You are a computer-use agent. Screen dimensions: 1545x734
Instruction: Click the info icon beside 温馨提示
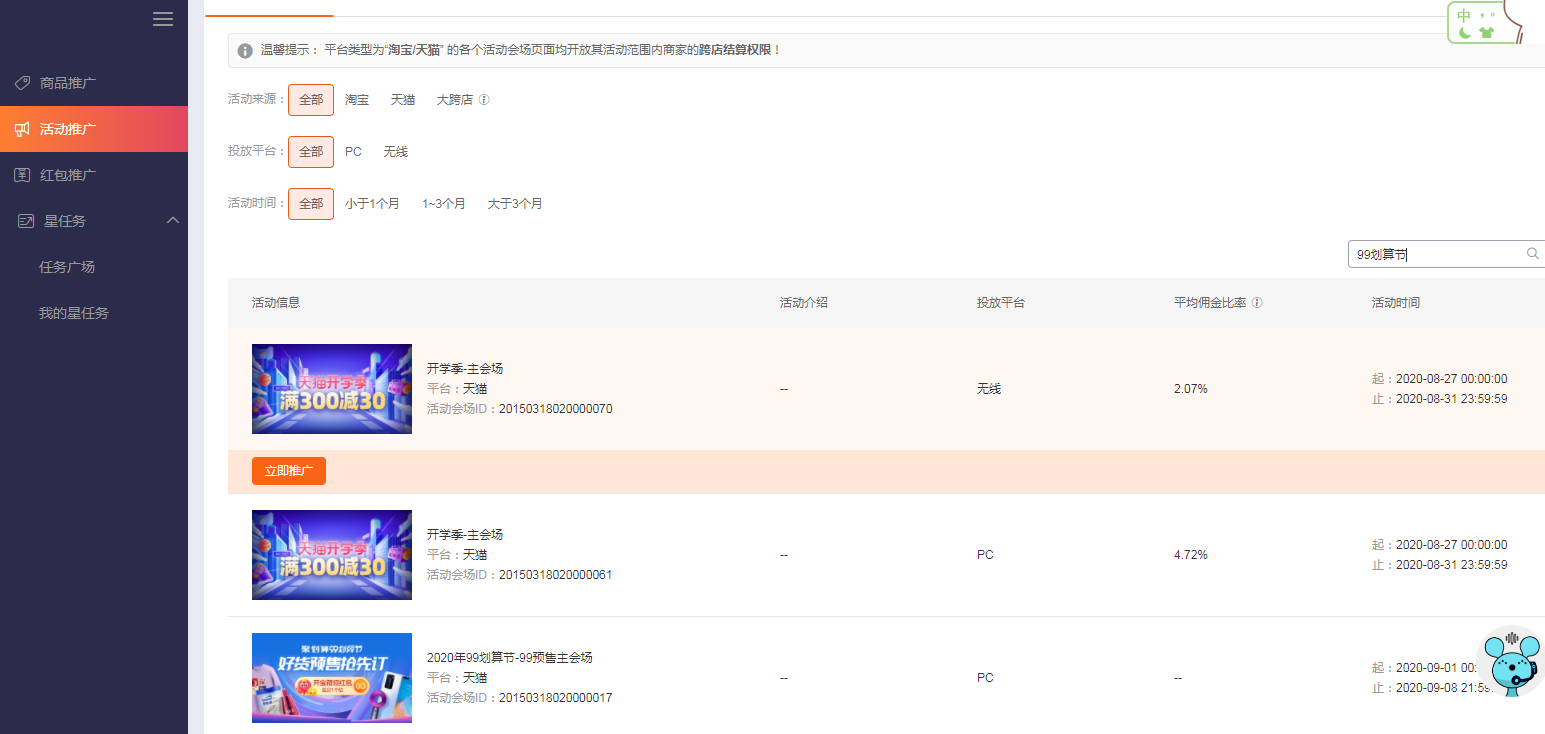245,50
